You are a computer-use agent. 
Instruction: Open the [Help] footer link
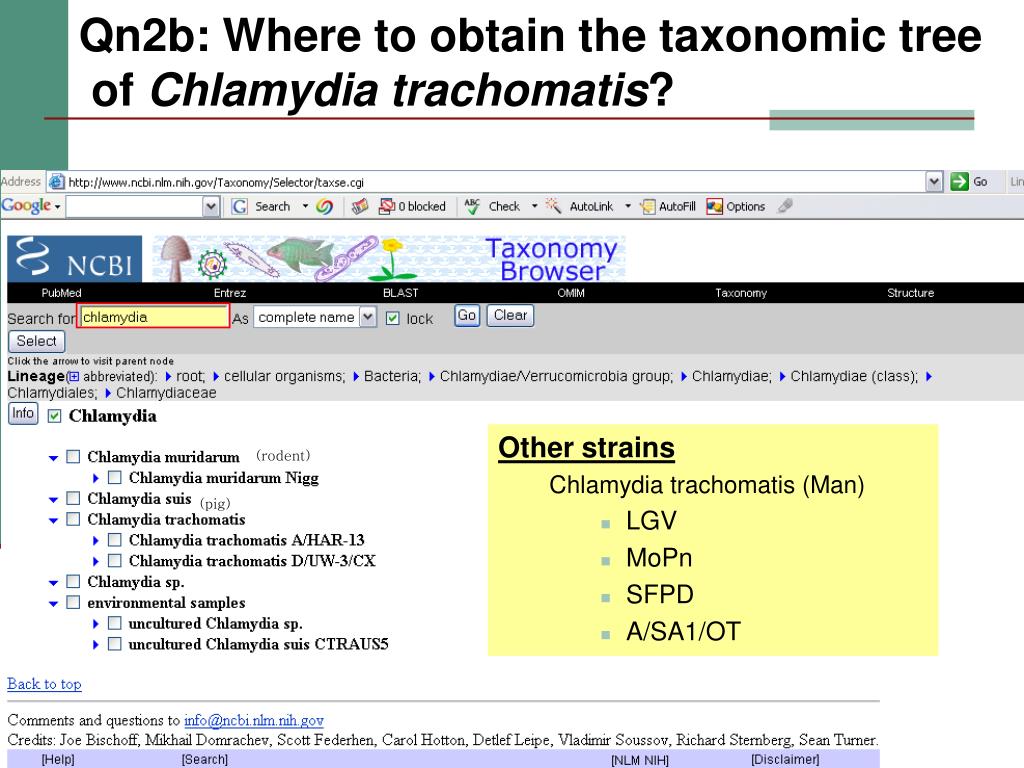(57, 760)
